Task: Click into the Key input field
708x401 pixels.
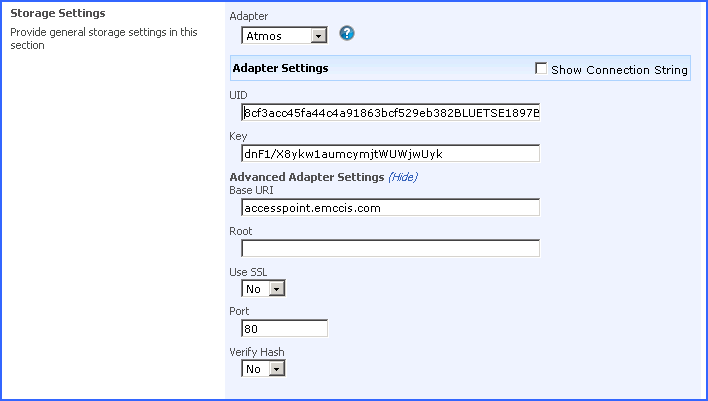Action: pos(390,154)
